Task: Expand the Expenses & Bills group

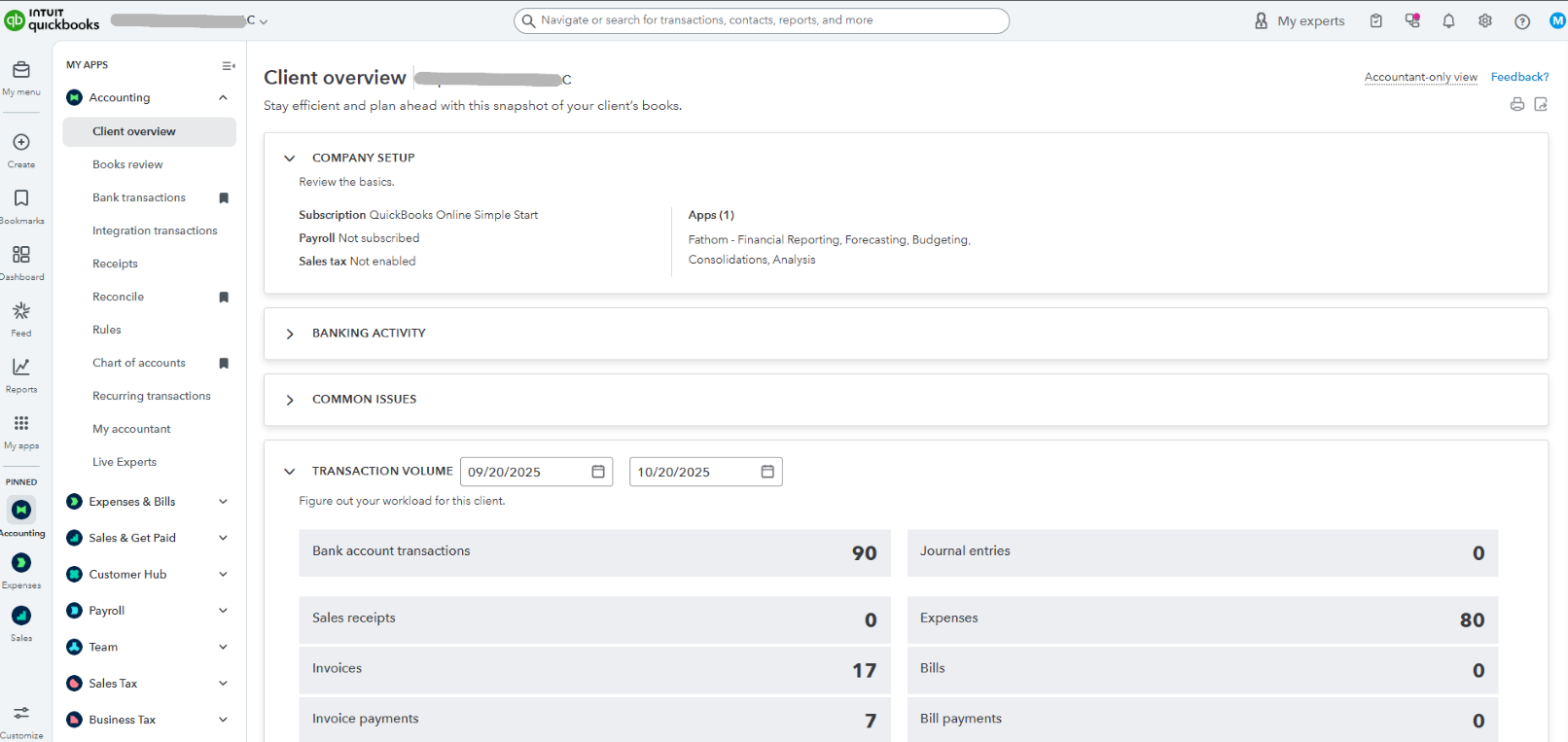Action: (x=223, y=502)
